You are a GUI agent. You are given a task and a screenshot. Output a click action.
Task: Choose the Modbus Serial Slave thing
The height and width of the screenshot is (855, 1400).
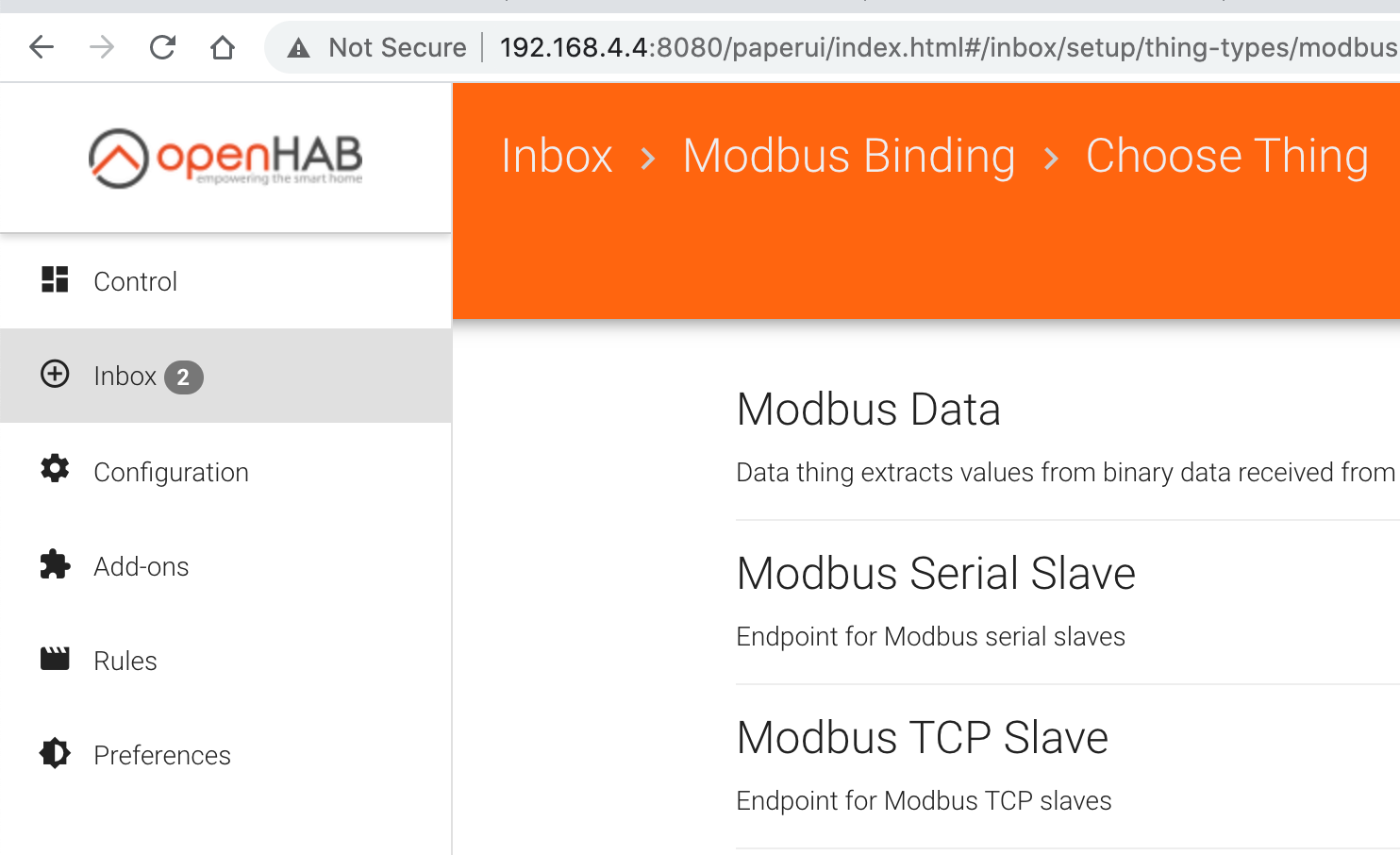[935, 574]
